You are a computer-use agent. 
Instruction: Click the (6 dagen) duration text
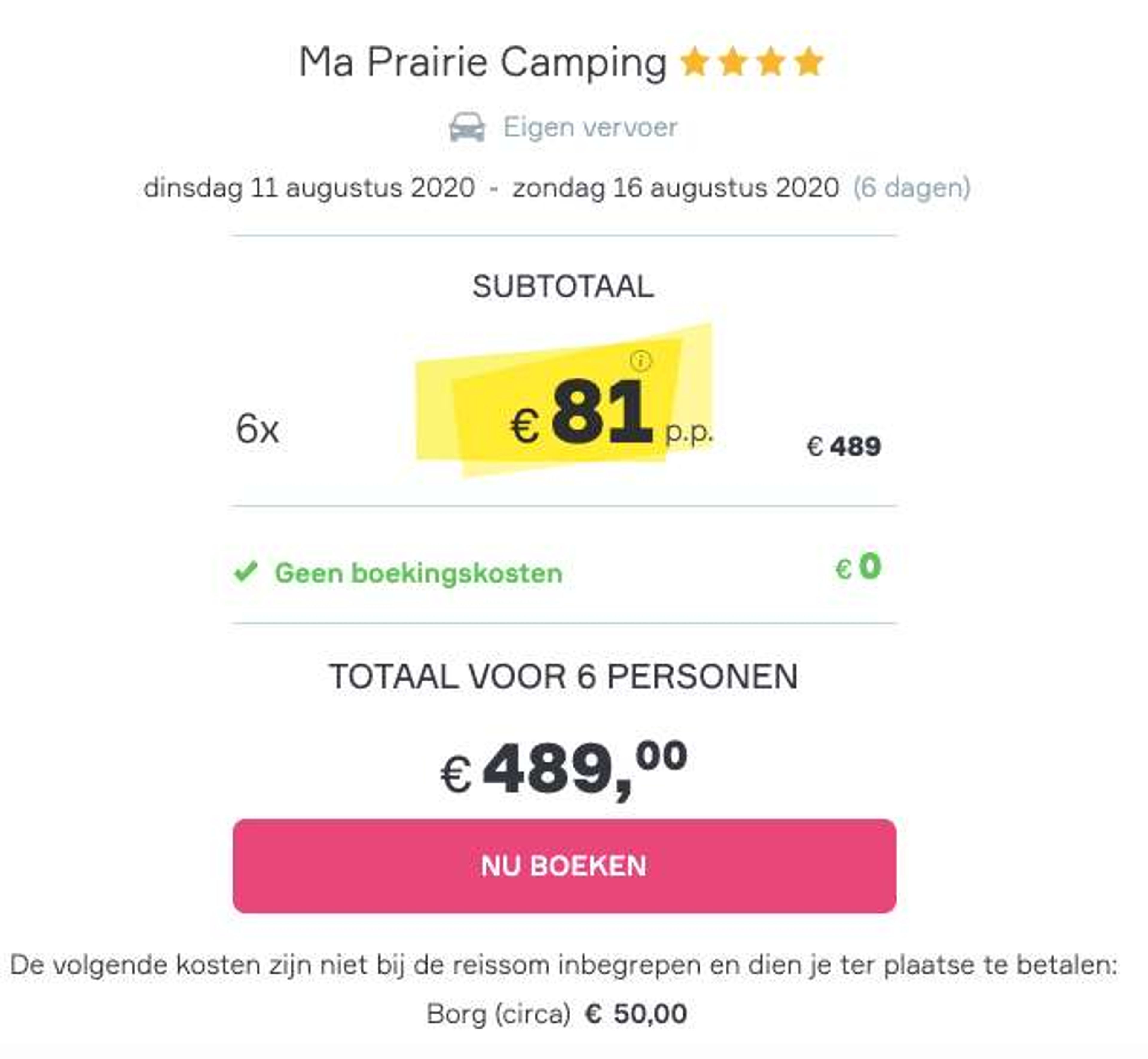click(x=911, y=188)
